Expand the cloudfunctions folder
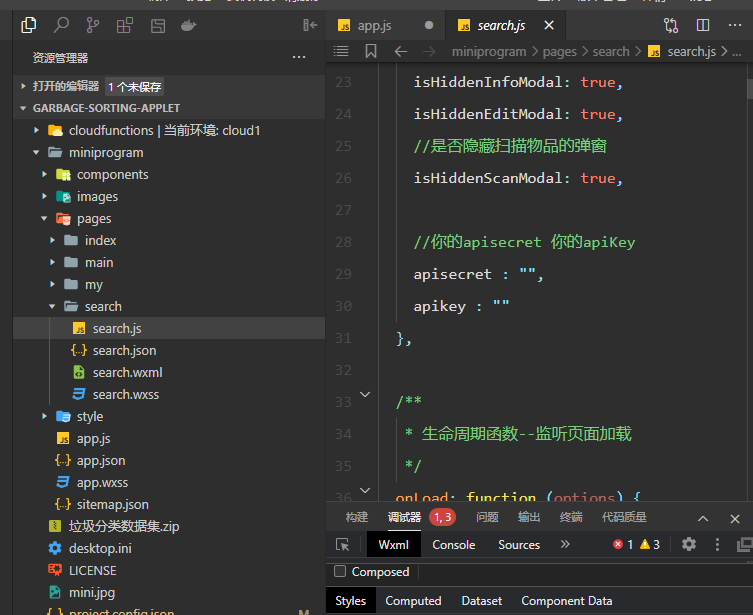Viewport: 753px width, 615px height. 36,130
